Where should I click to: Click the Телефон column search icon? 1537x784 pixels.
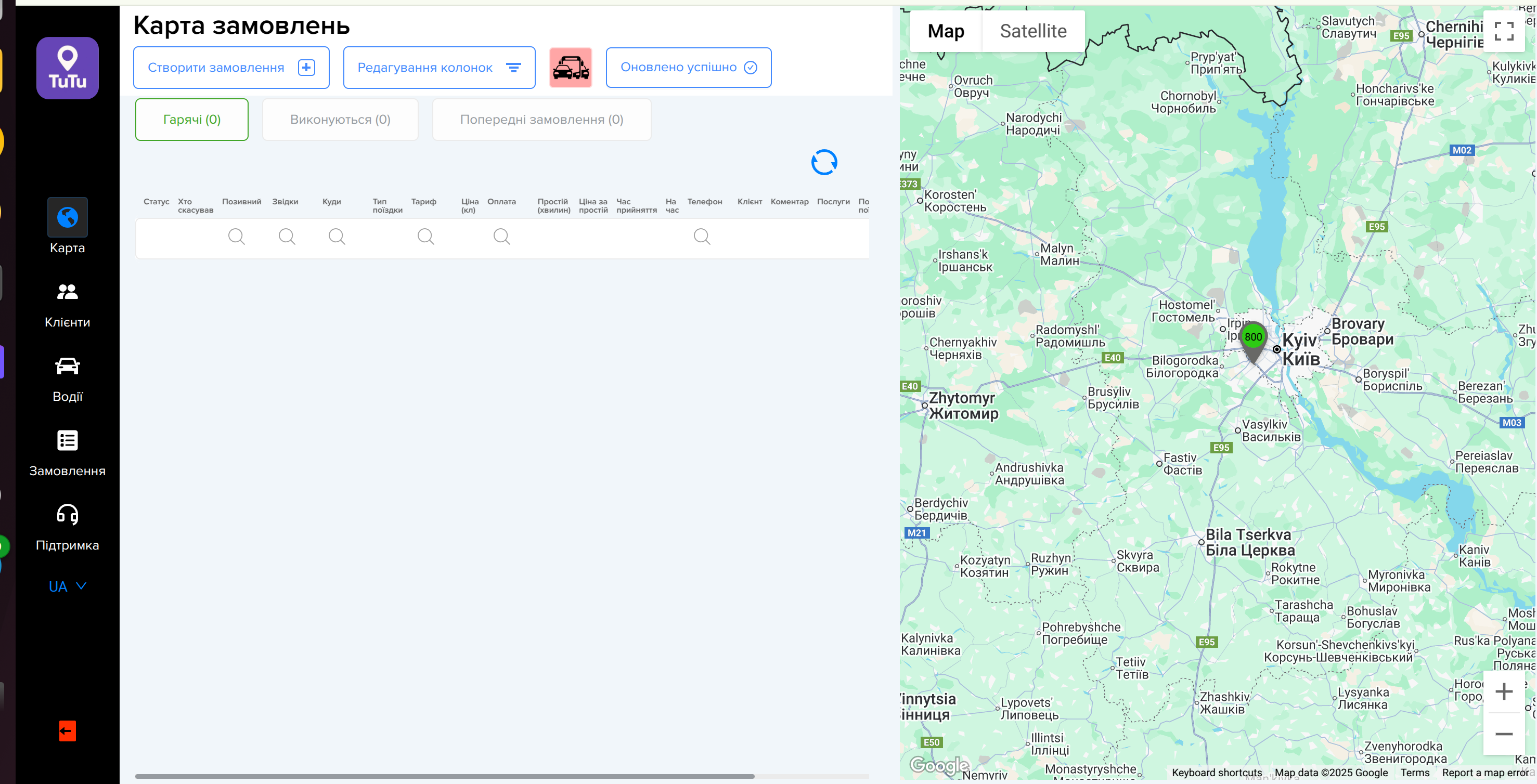702,237
